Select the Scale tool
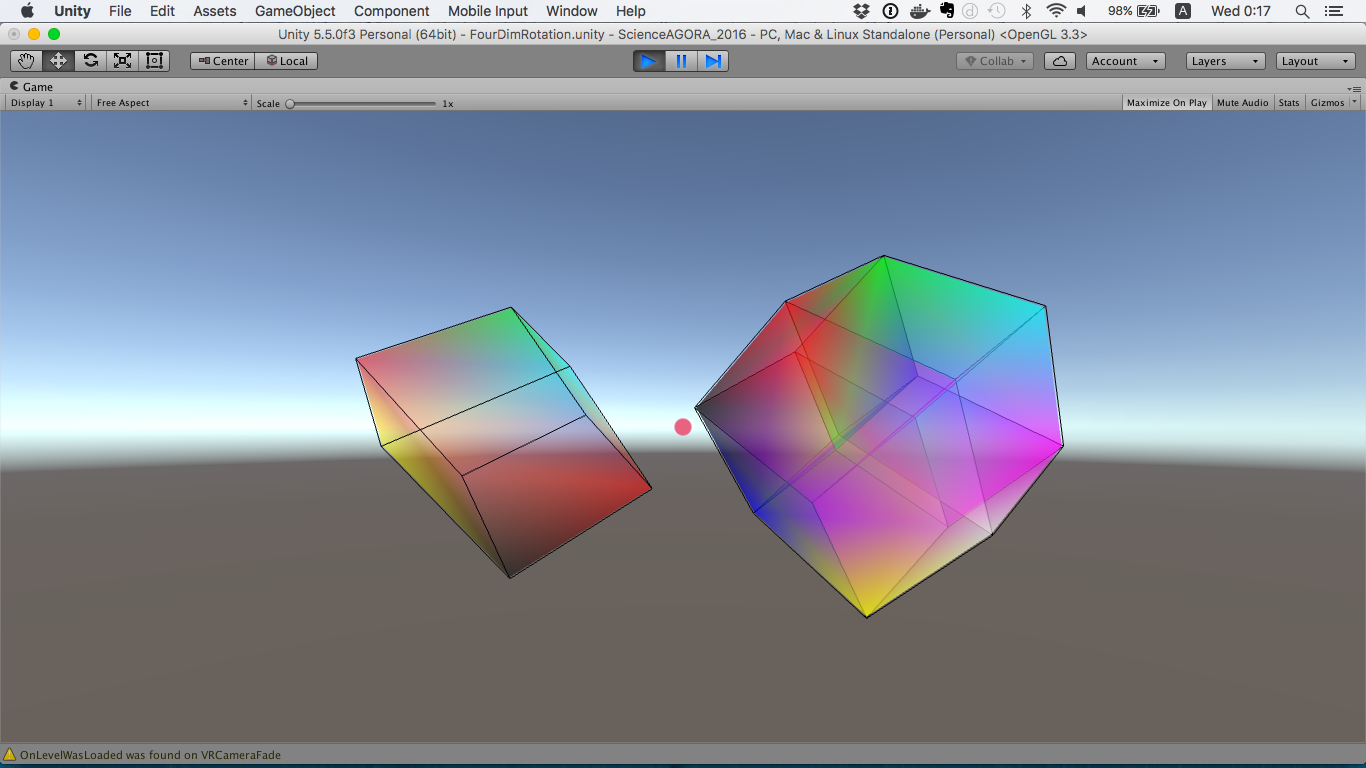 tap(121, 60)
